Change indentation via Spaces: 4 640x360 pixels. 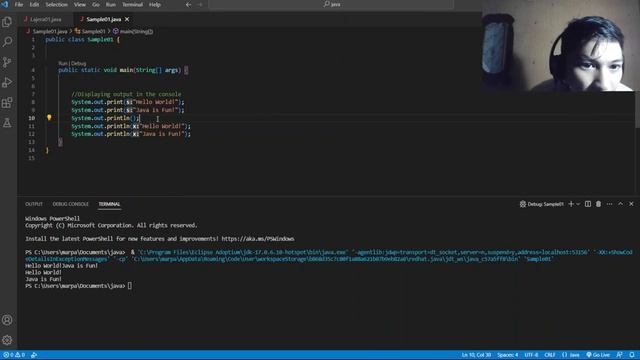tap(507, 355)
